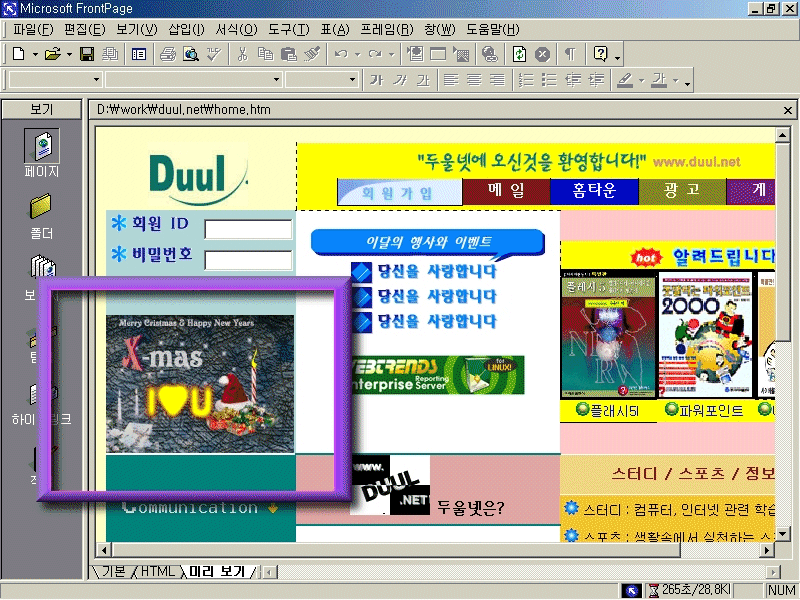Click the Undo arrow icon
Image resolution: width=800 pixels, height=600 pixels.
341,54
